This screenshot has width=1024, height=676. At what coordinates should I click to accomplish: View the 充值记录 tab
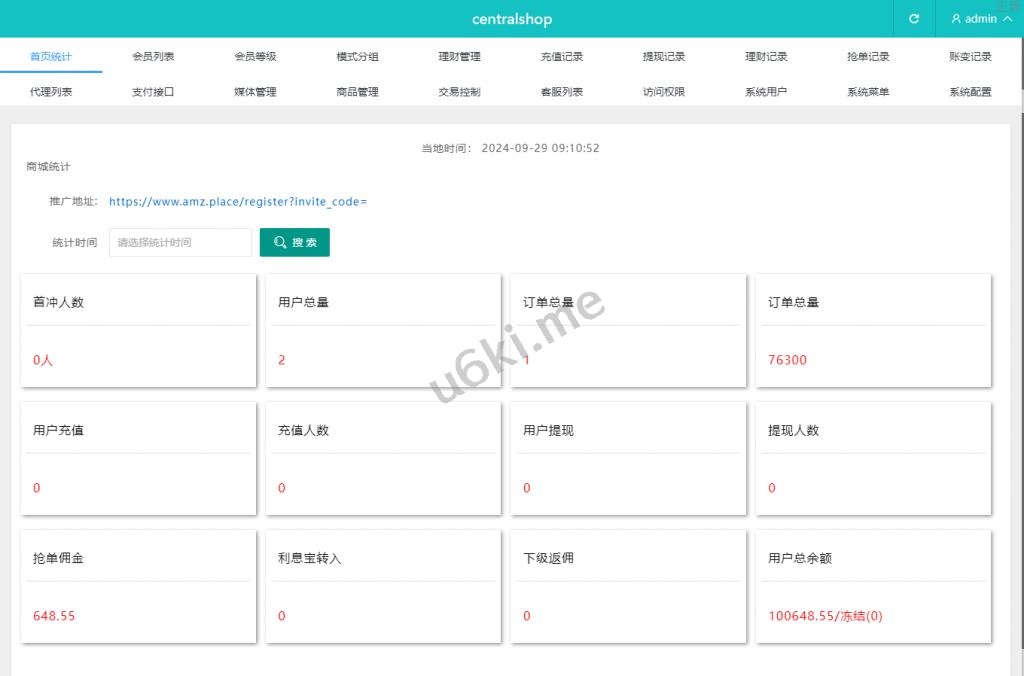click(562, 57)
